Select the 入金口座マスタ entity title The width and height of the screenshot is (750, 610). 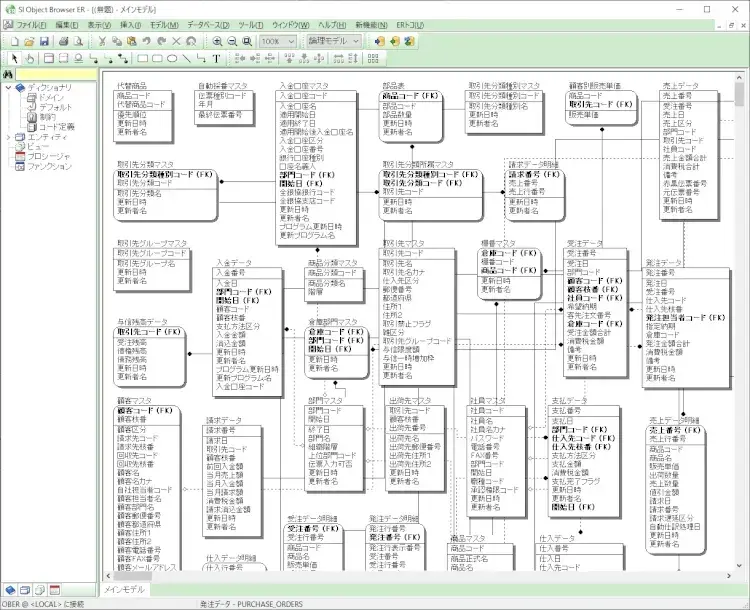304,86
